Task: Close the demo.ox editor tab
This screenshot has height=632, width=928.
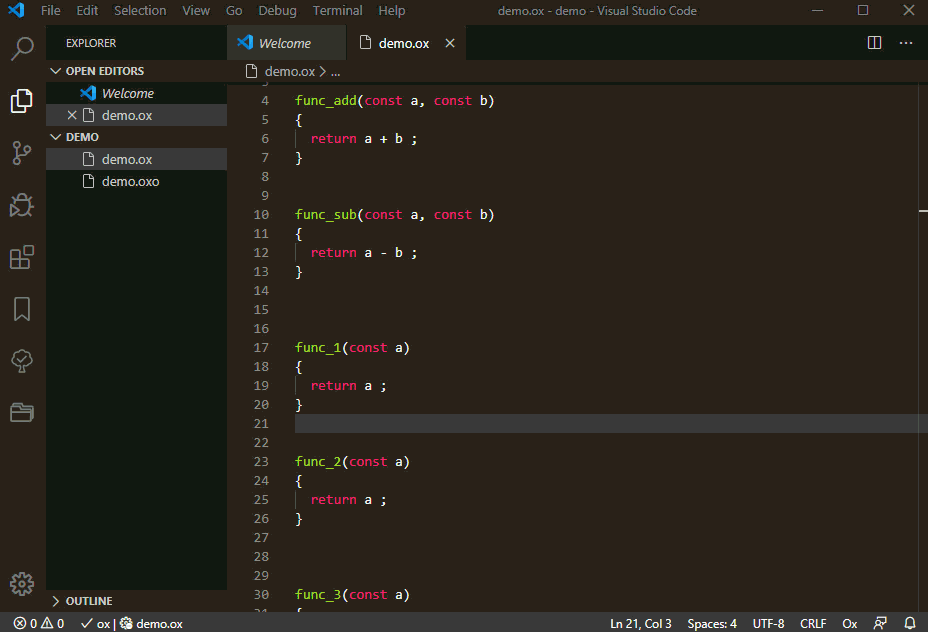Action: click(x=450, y=43)
